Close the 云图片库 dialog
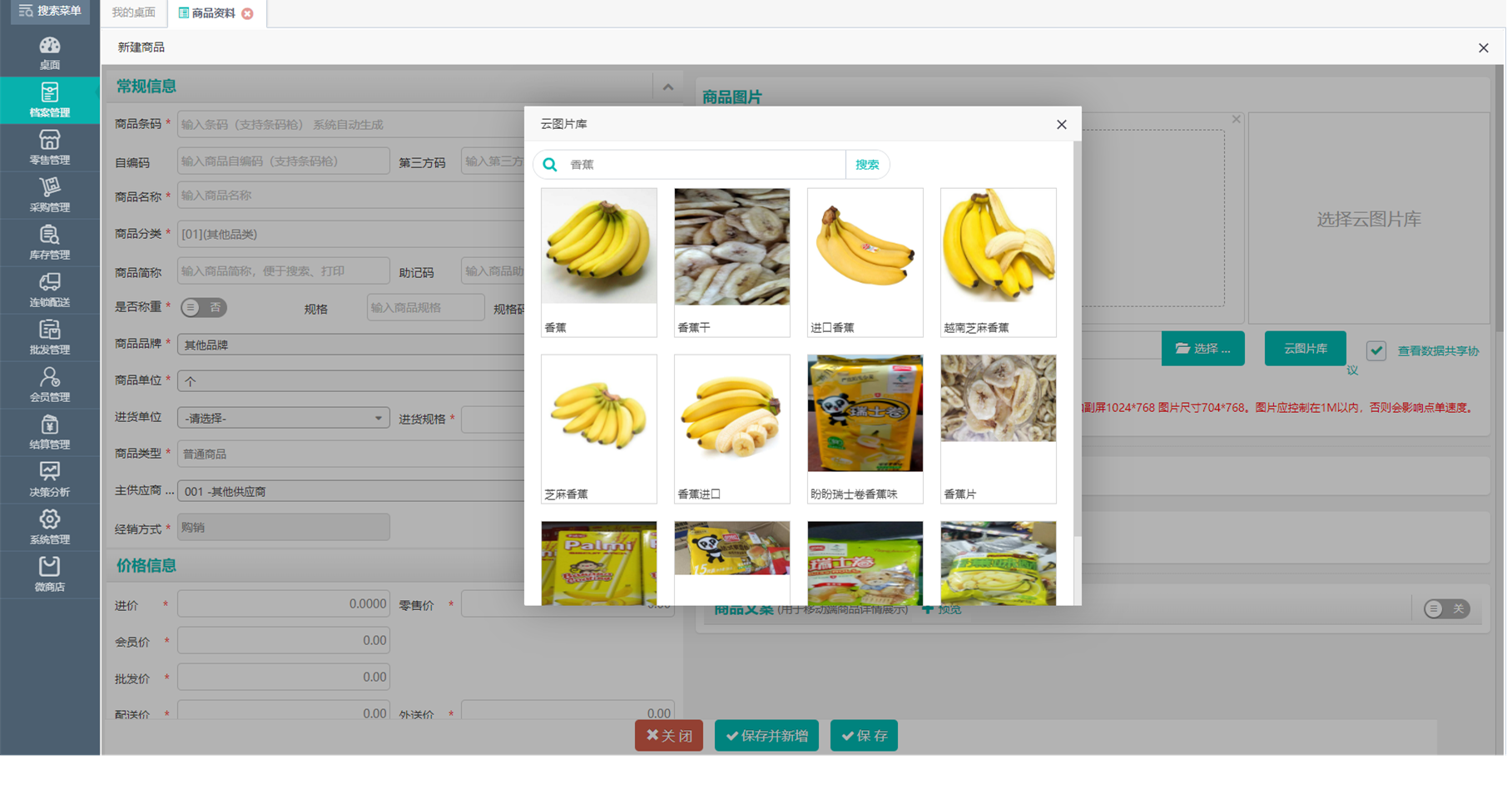 (x=1061, y=124)
